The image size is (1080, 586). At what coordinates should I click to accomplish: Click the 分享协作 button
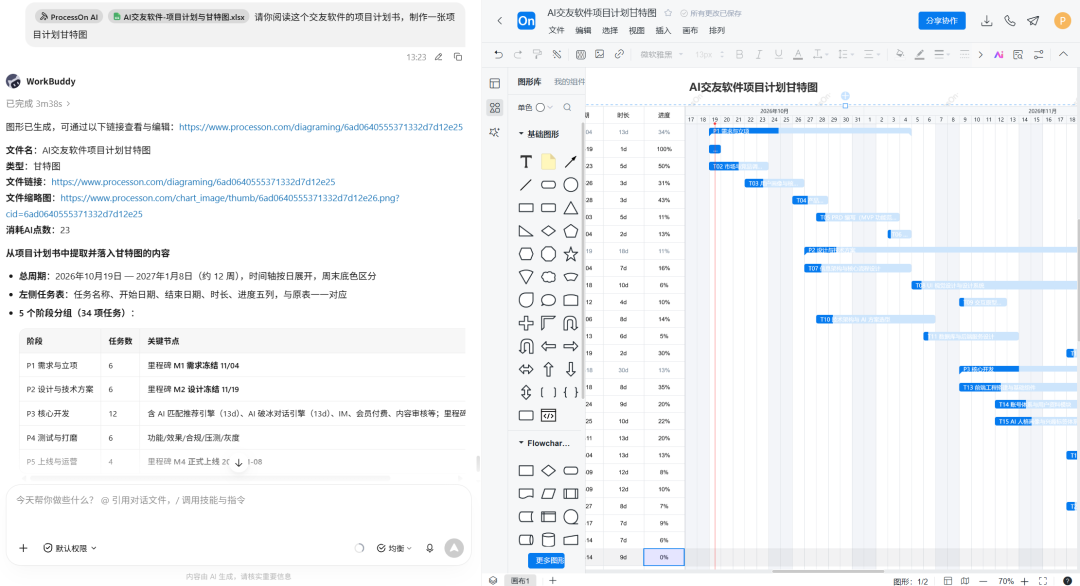pos(942,21)
